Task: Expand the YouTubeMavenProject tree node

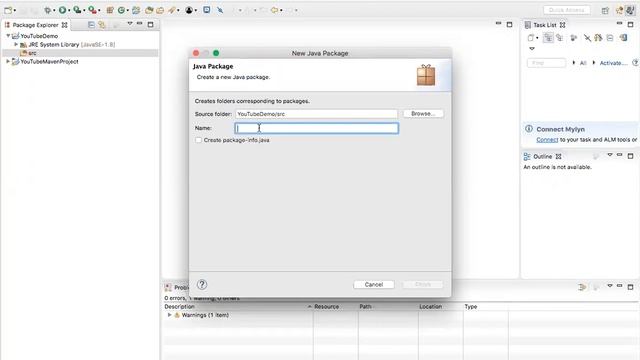Action: (x=8, y=62)
